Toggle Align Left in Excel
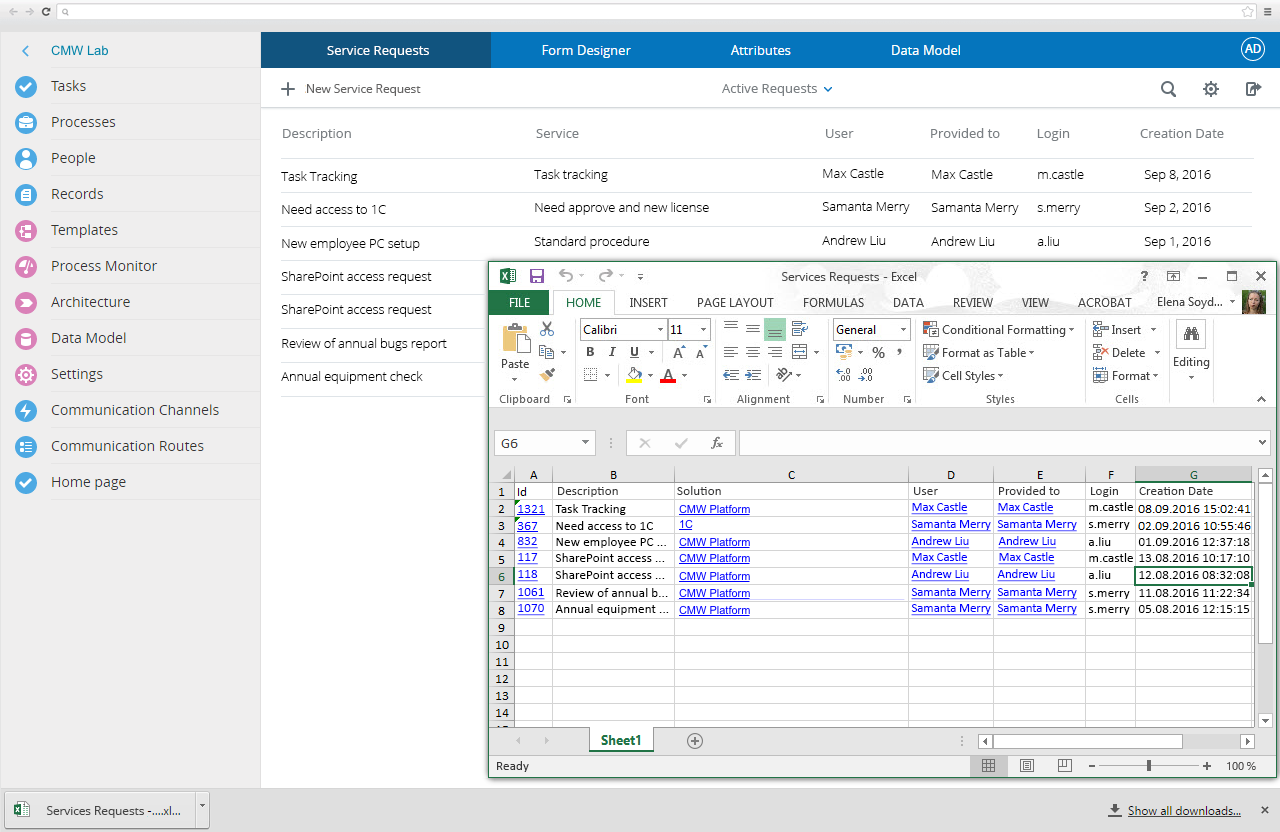 731,352
